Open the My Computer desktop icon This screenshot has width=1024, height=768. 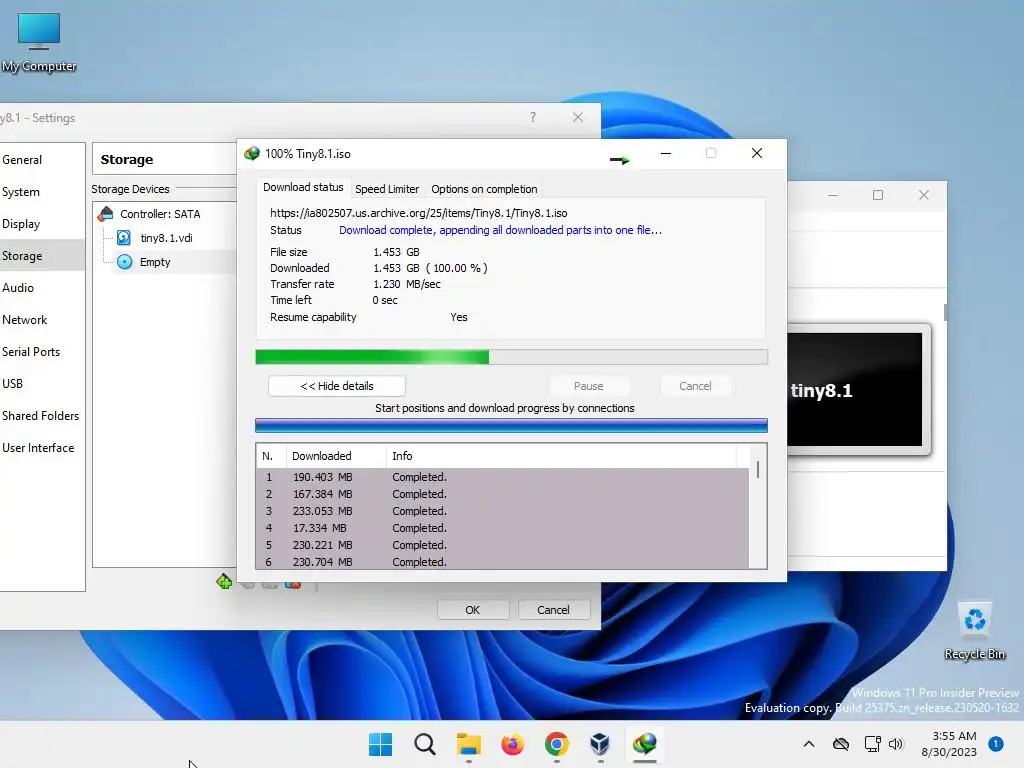coord(39,41)
